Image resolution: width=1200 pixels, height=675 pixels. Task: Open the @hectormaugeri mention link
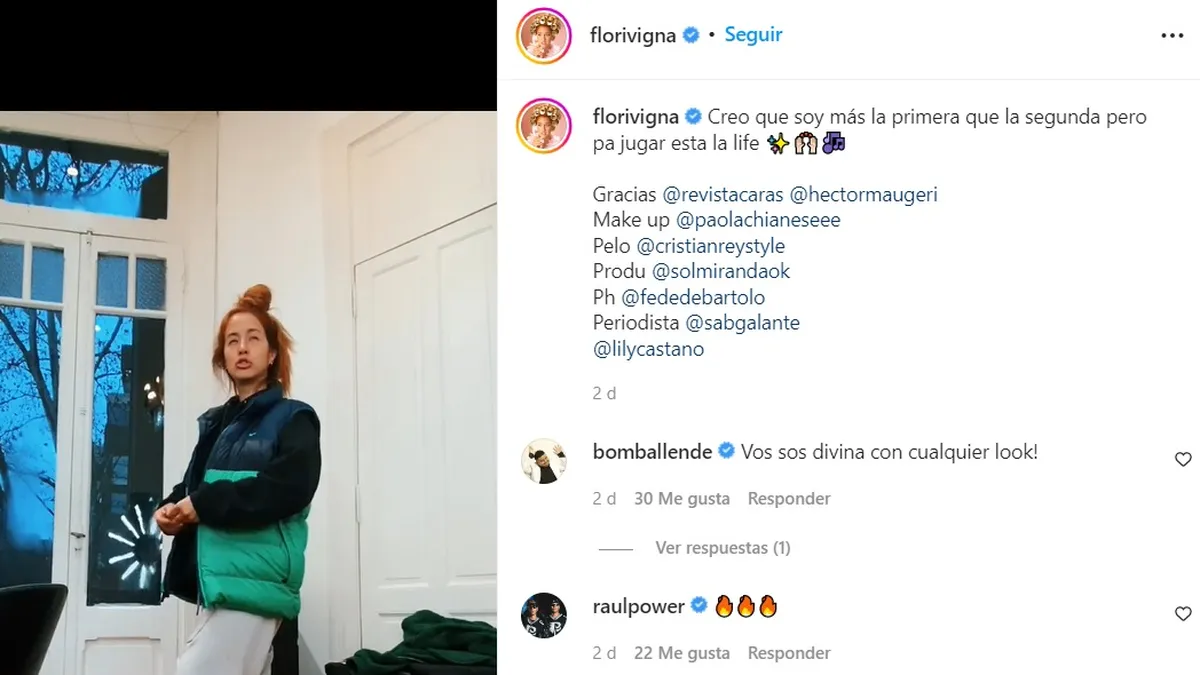pos(863,194)
